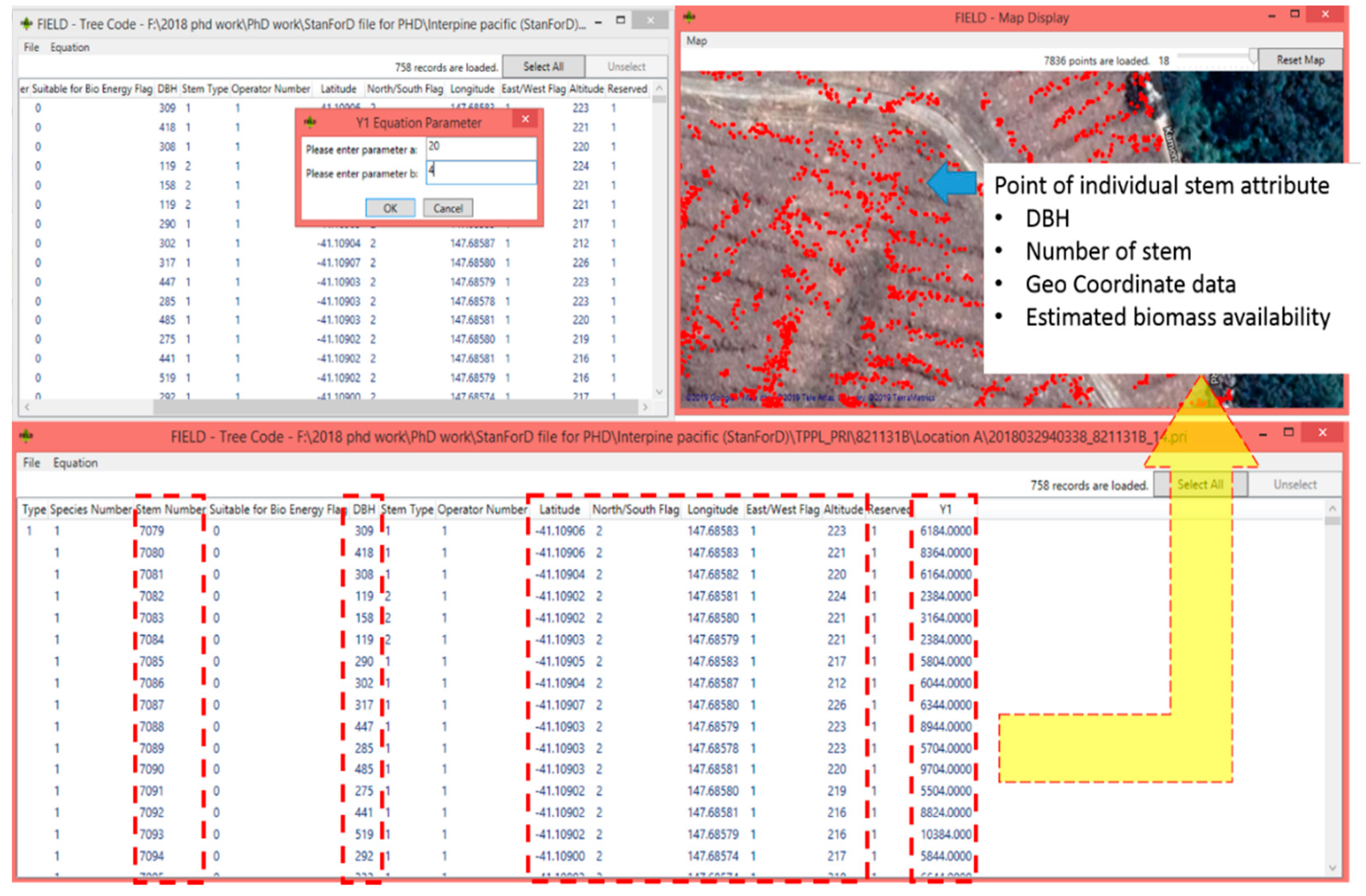Select stem number 7090 cell
This screenshot has height=896, width=1366.
(x=151, y=769)
